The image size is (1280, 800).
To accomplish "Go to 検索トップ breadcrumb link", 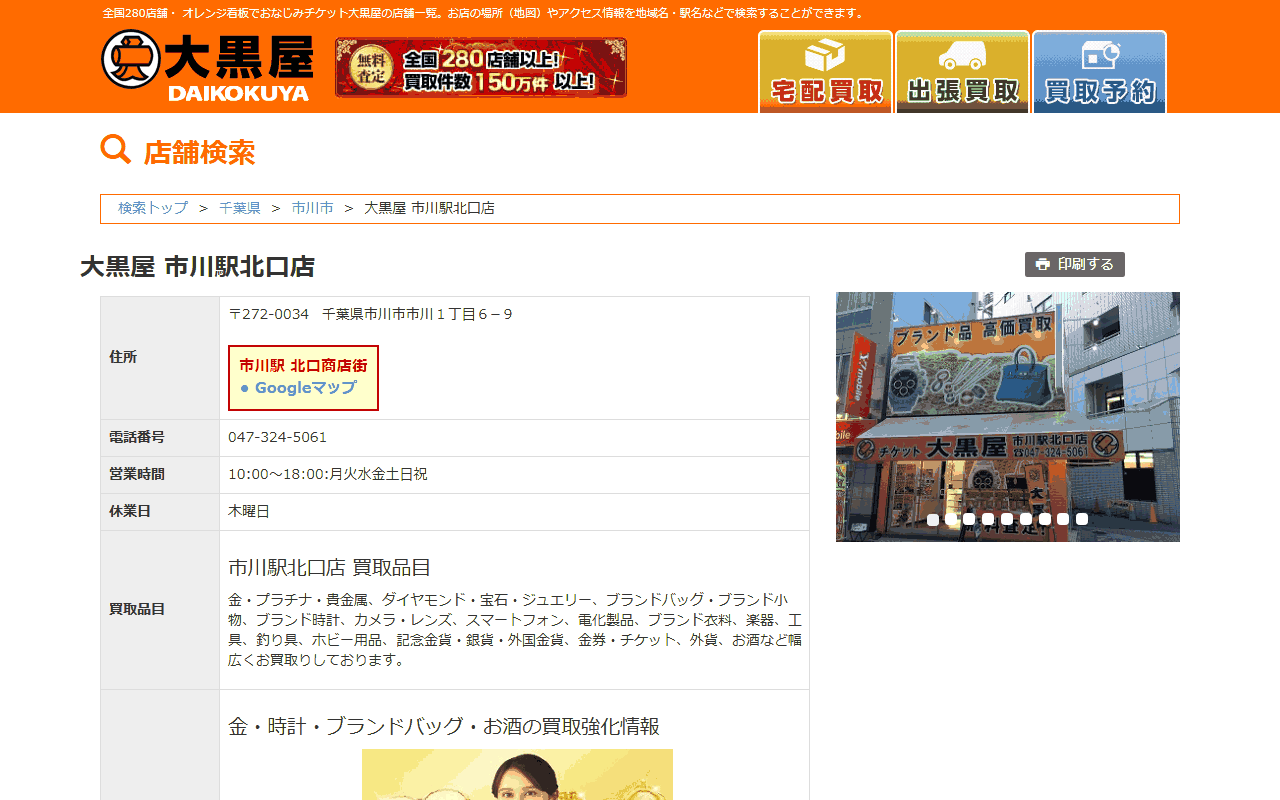I will point(153,208).
